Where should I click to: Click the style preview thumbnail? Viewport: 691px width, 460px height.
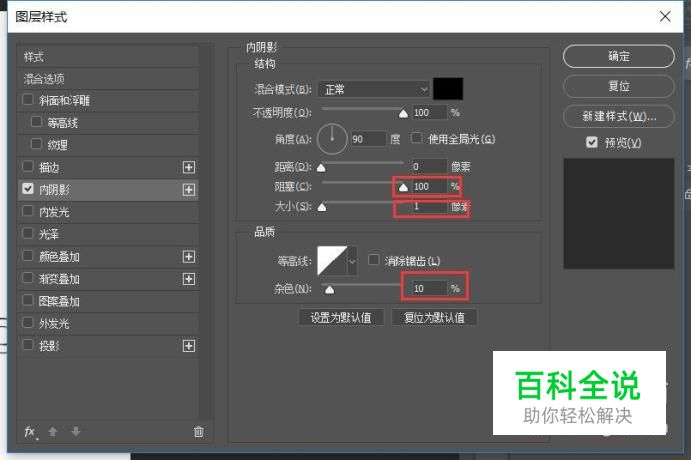click(619, 214)
